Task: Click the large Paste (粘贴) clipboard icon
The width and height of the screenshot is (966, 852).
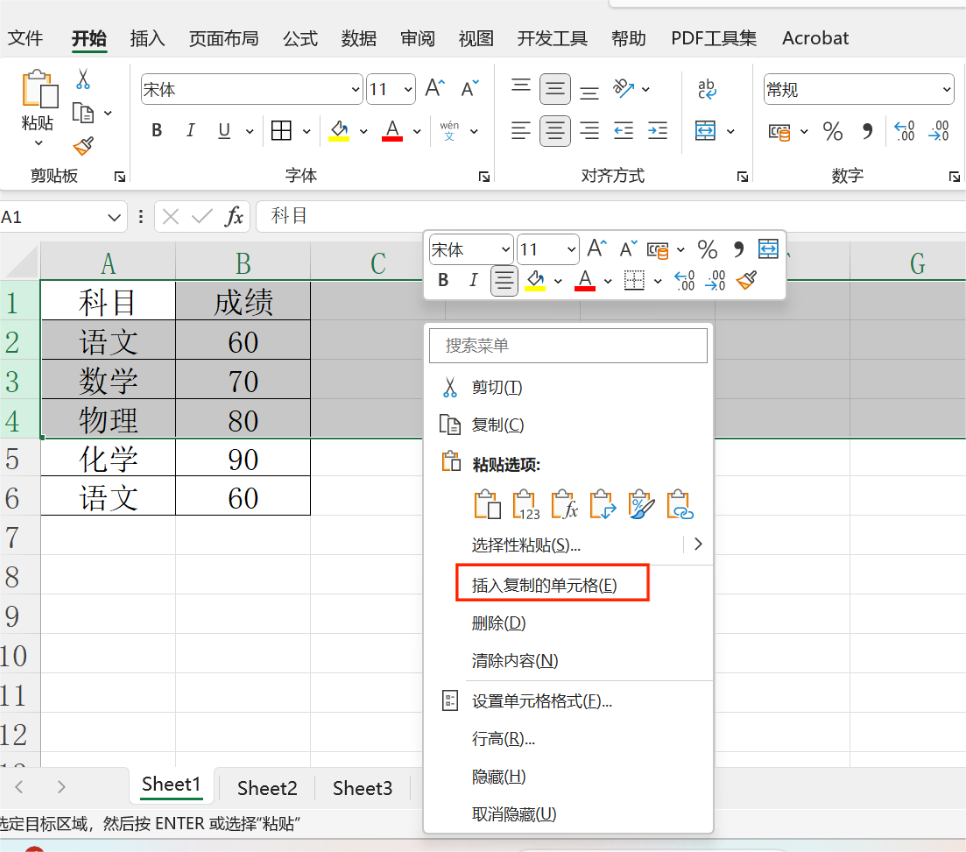Action: 39,89
